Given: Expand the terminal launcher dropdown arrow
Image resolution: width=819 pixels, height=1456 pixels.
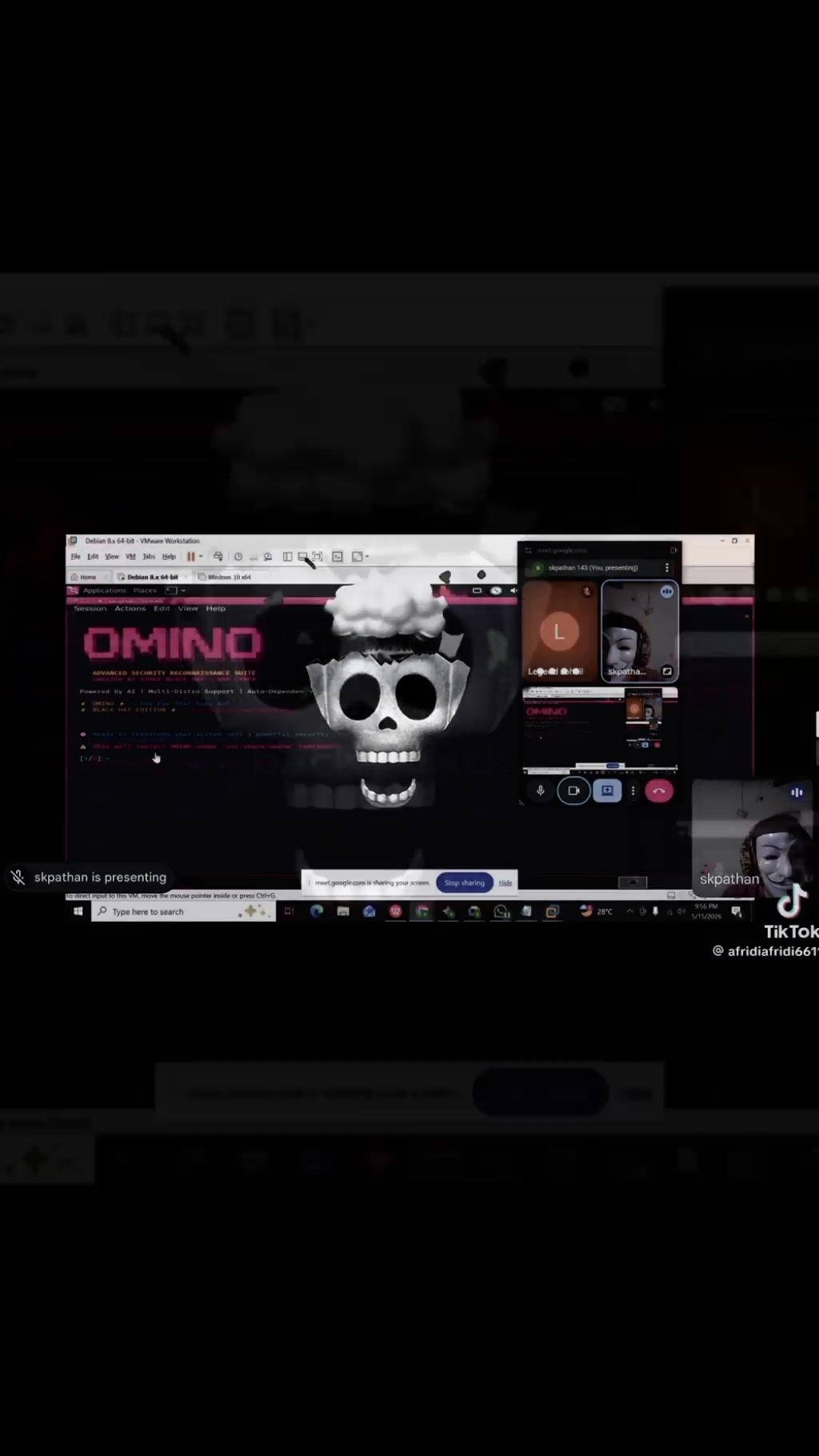Looking at the screenshot, I should tap(183, 590).
